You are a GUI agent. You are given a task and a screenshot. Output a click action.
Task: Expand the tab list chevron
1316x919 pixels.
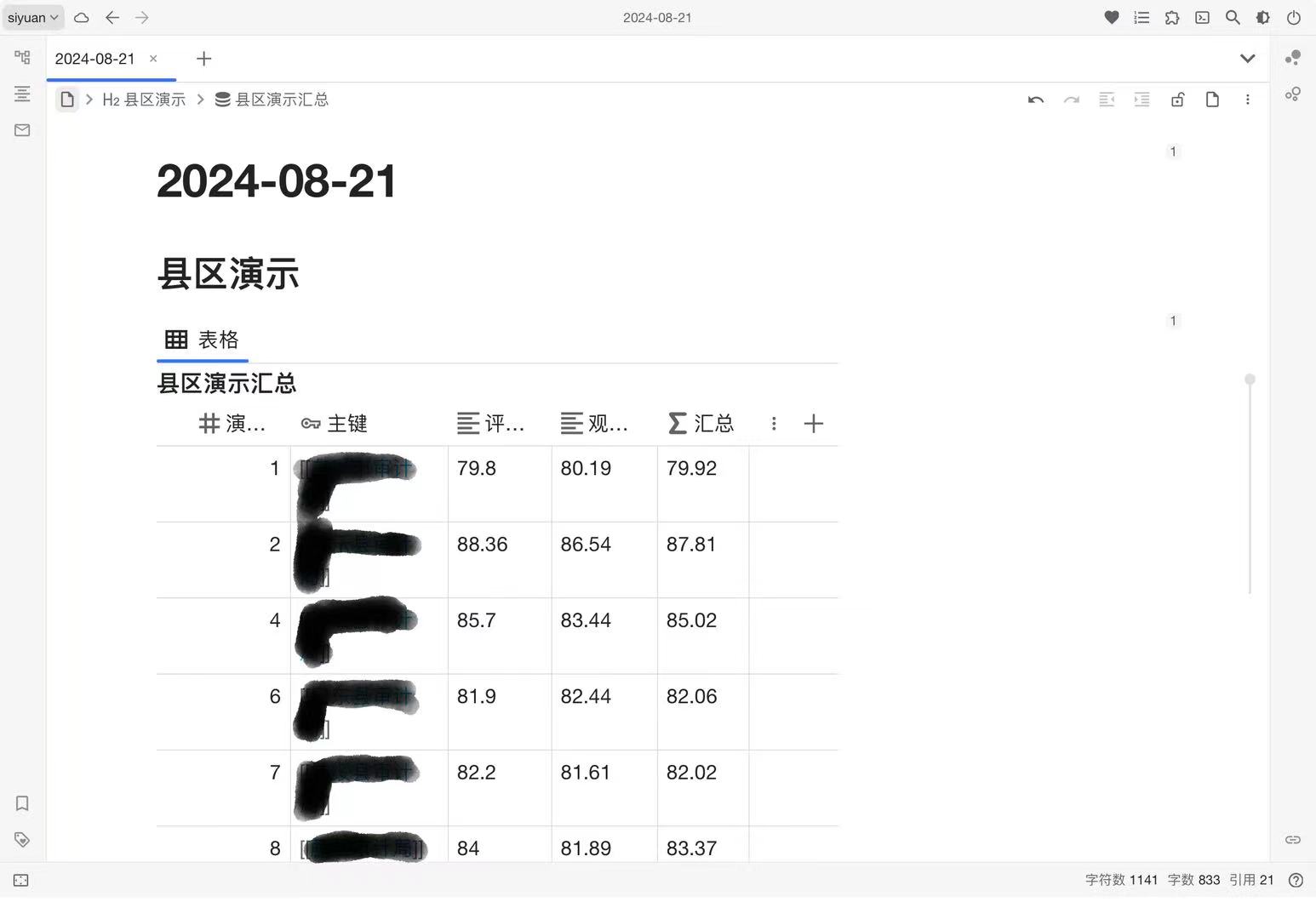point(1247,59)
